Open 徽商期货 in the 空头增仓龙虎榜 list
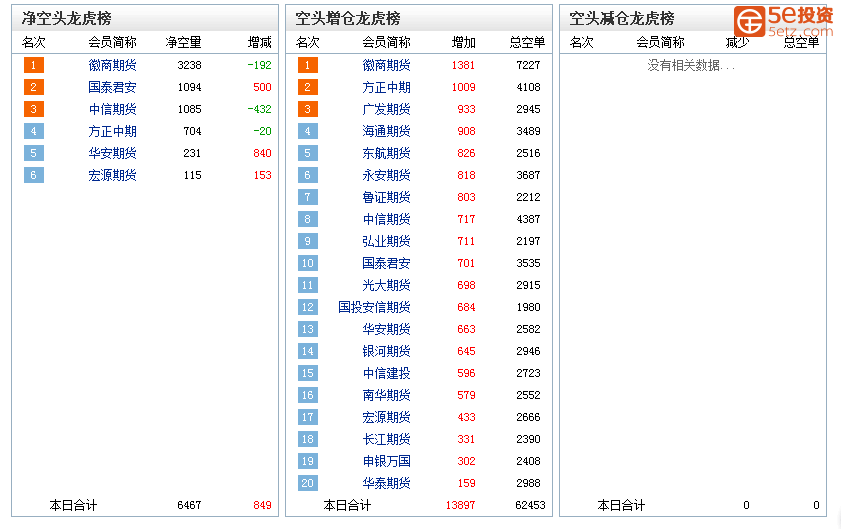The width and height of the screenshot is (841, 529). [x=386, y=65]
